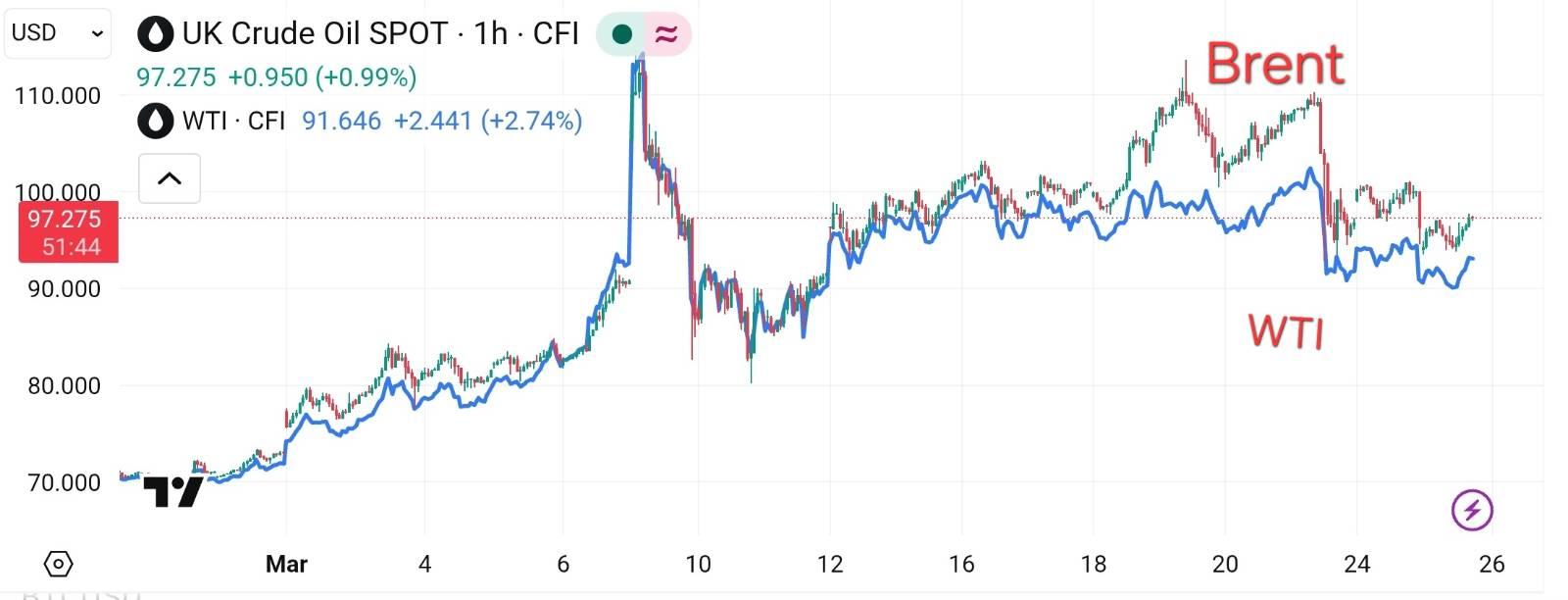The width and height of the screenshot is (1568, 600).
Task: Click the UK Crude Oil drop icon
Action: 156,34
